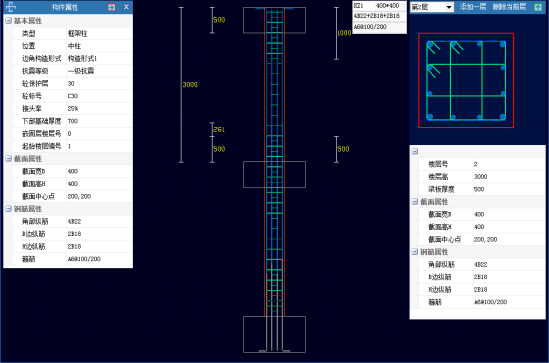Click B边纵筋 value in the 构件属性 panel
Screen dimensions: 549x363
74,234
